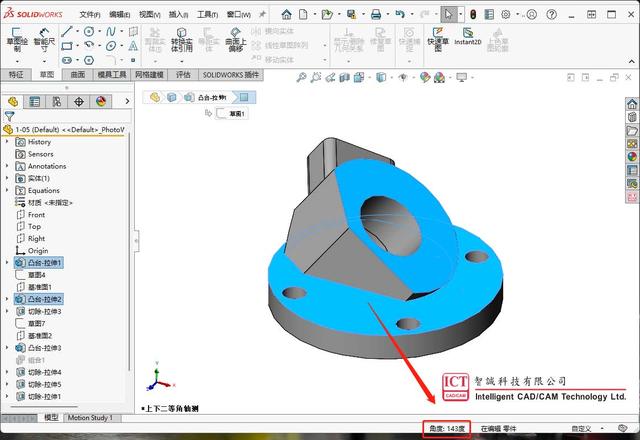Viewport: 640px width, 440px height.
Task: Open the 插入(I) menu
Action: point(178,15)
